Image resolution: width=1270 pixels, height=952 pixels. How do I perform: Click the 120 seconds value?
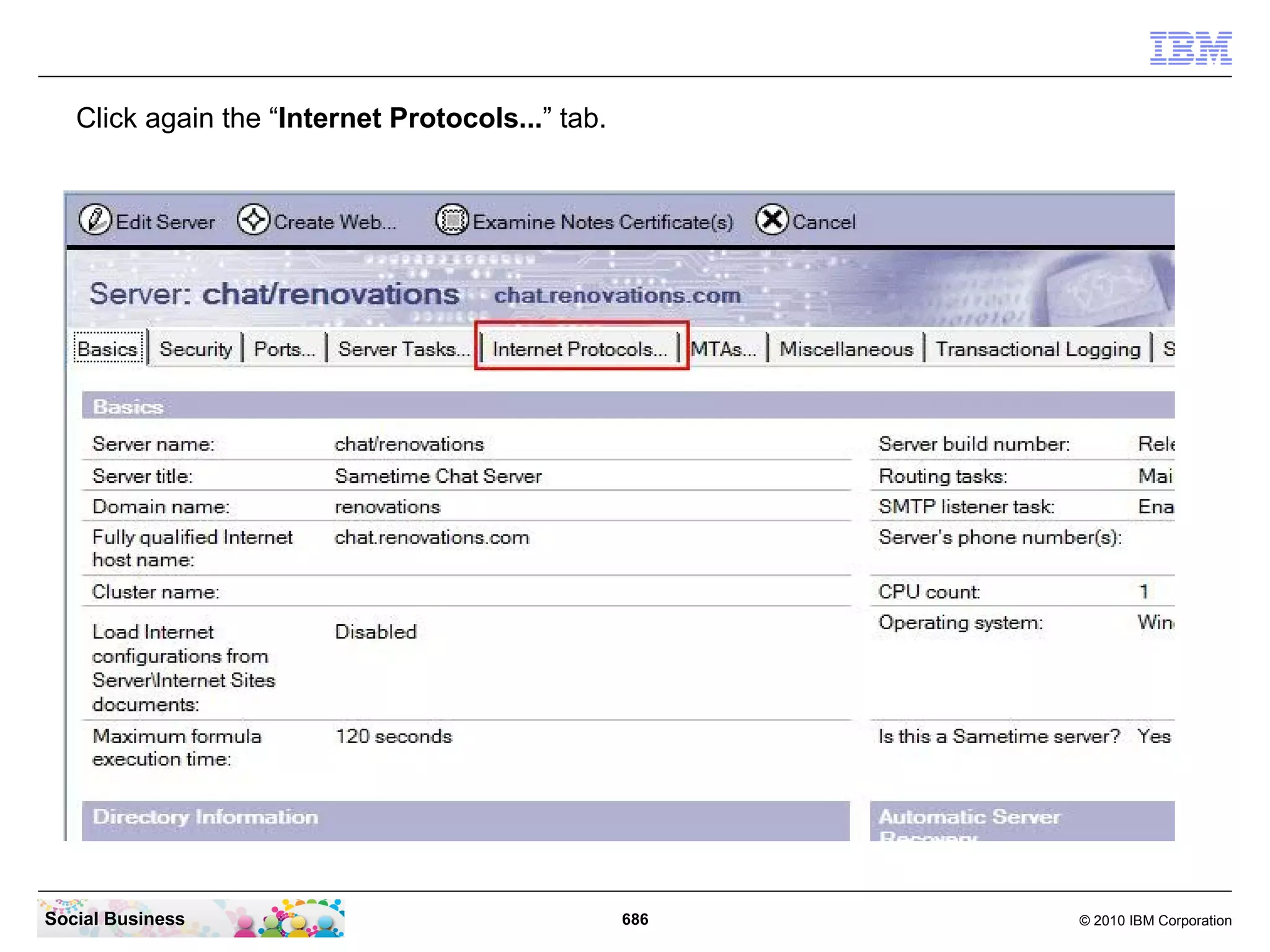394,736
